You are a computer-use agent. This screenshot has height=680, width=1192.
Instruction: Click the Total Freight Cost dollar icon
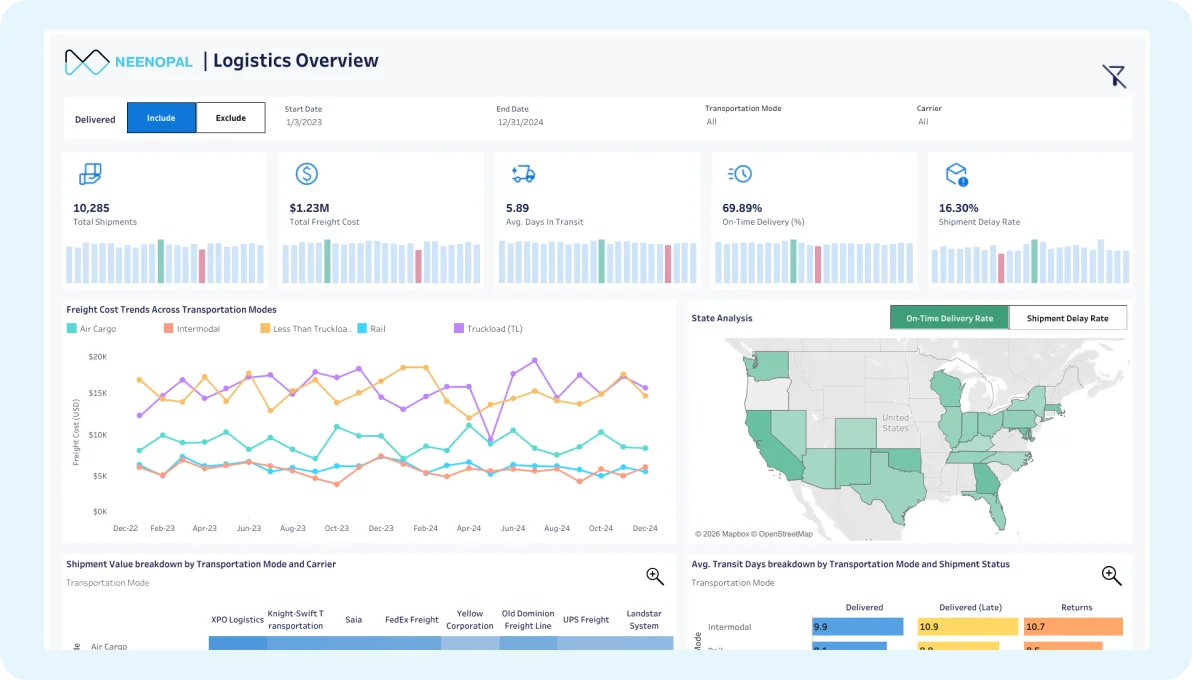pos(306,174)
